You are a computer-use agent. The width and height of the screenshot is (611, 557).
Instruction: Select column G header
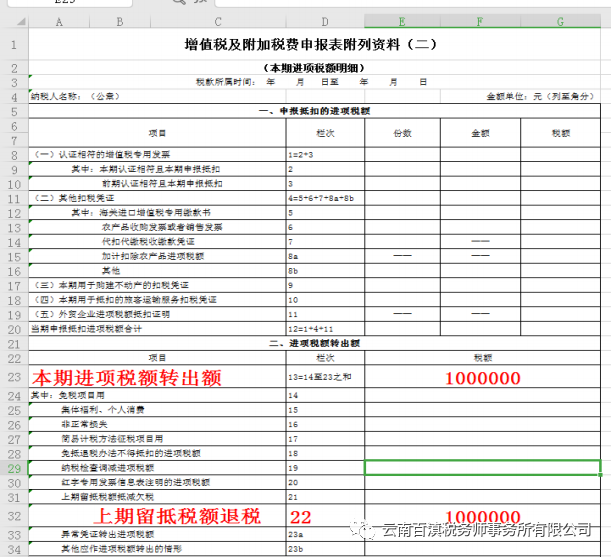click(x=560, y=22)
